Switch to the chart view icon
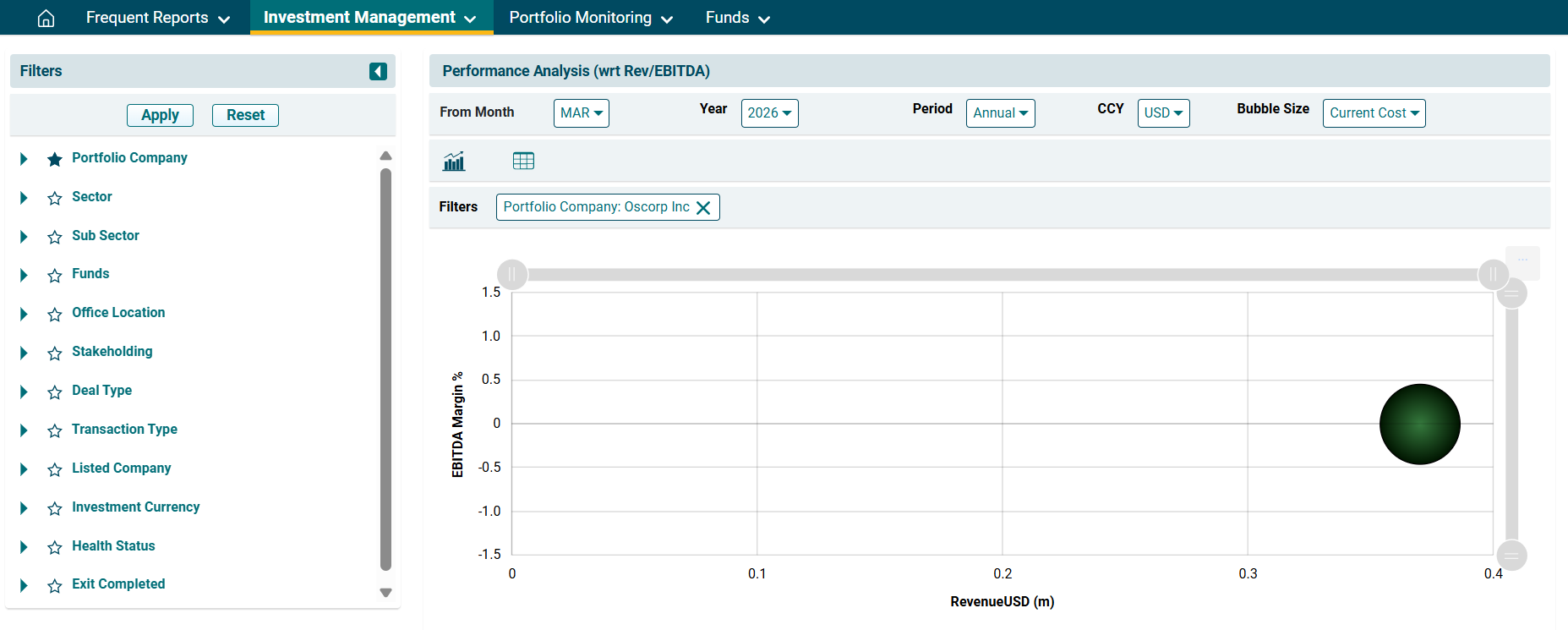 tap(454, 161)
